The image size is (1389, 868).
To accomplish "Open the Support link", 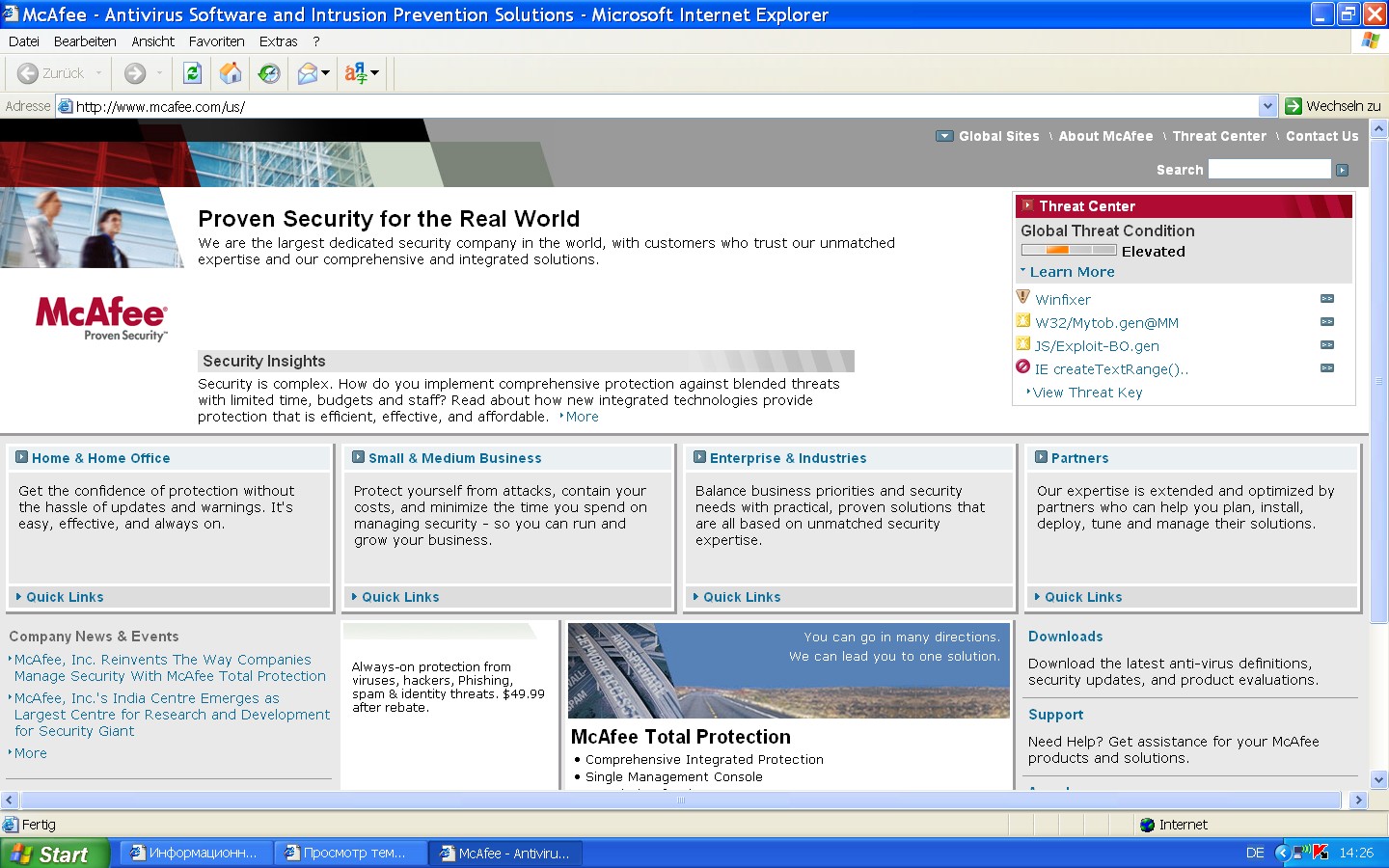I will [1055, 715].
